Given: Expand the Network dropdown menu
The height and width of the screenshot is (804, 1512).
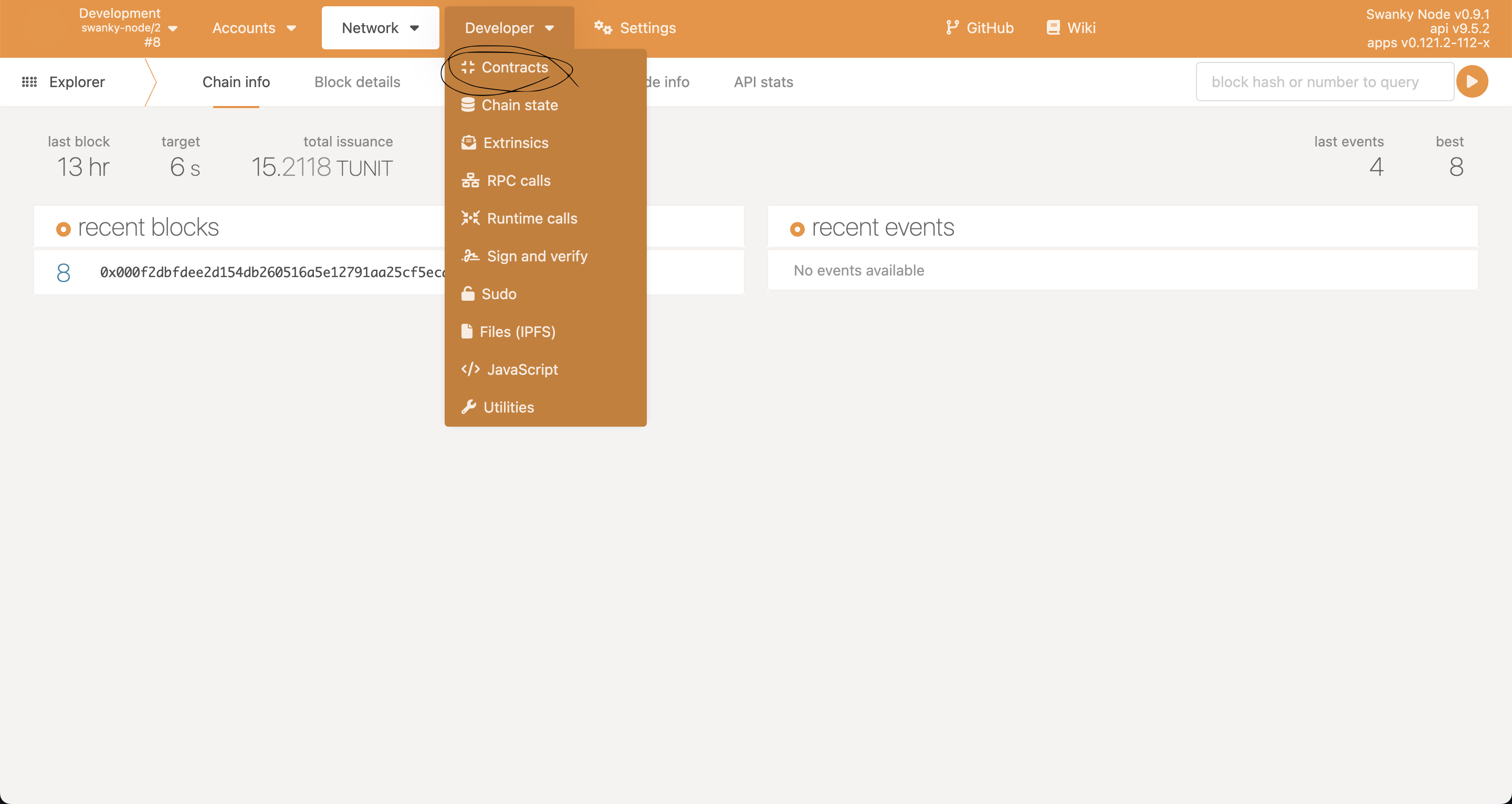Looking at the screenshot, I should click(380, 28).
